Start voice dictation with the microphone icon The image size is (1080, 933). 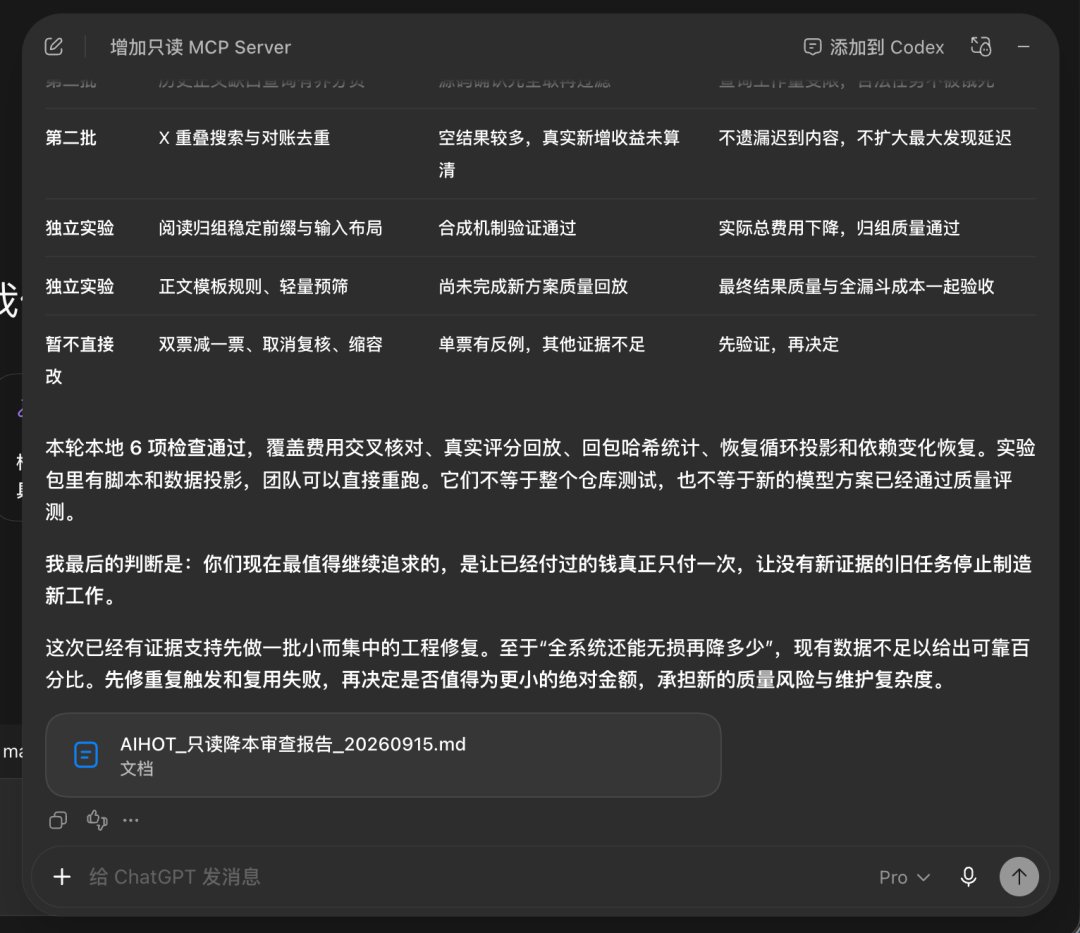tap(968, 877)
